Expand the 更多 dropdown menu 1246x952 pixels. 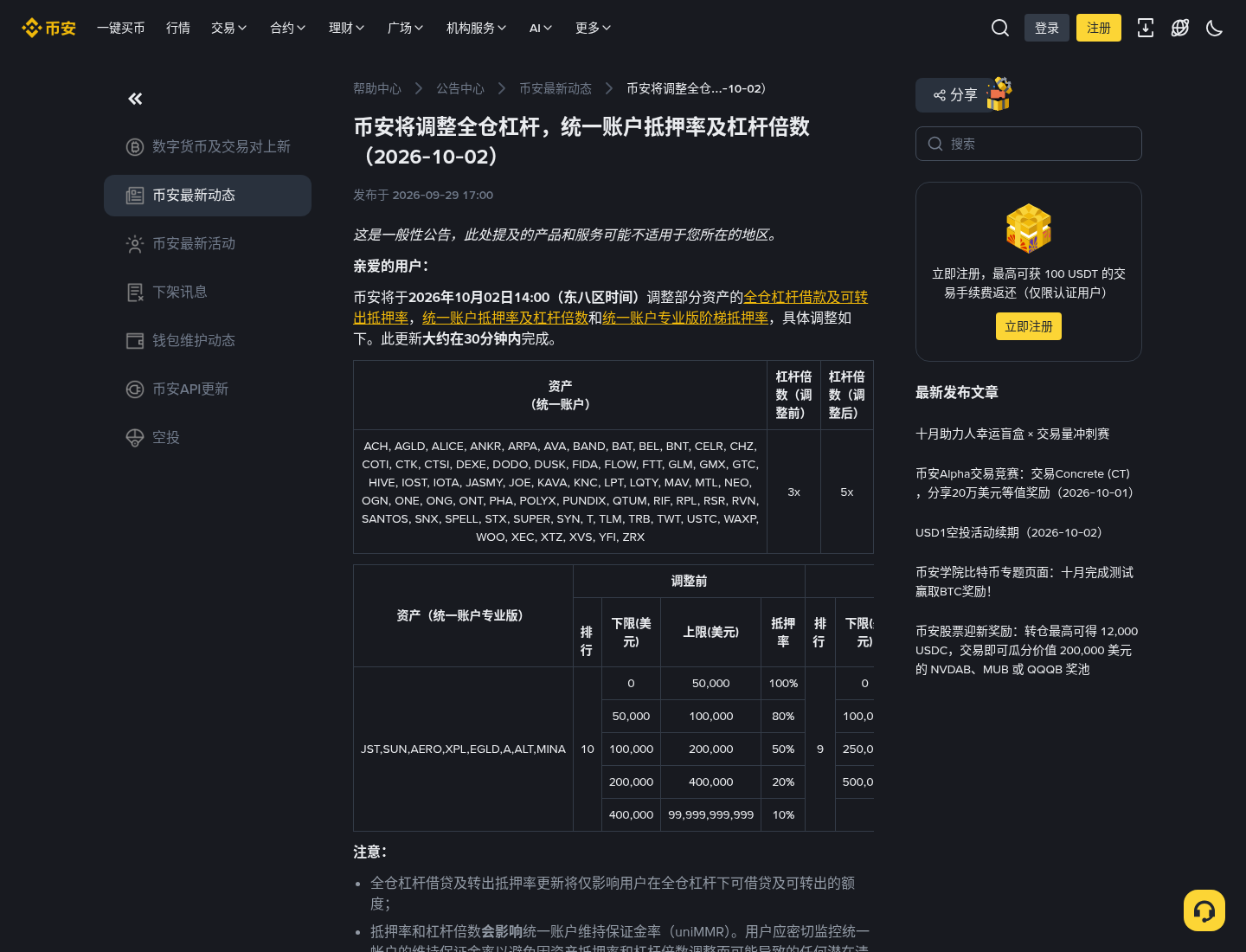(594, 28)
